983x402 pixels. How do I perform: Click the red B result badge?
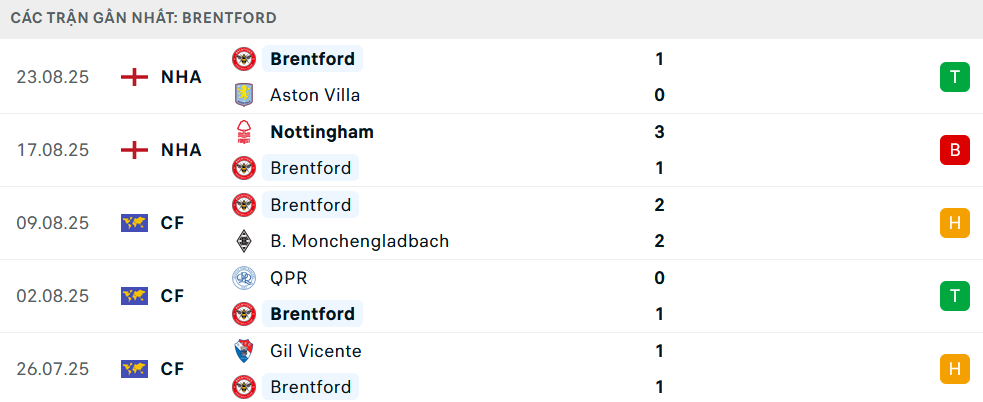pyautogui.click(x=955, y=150)
